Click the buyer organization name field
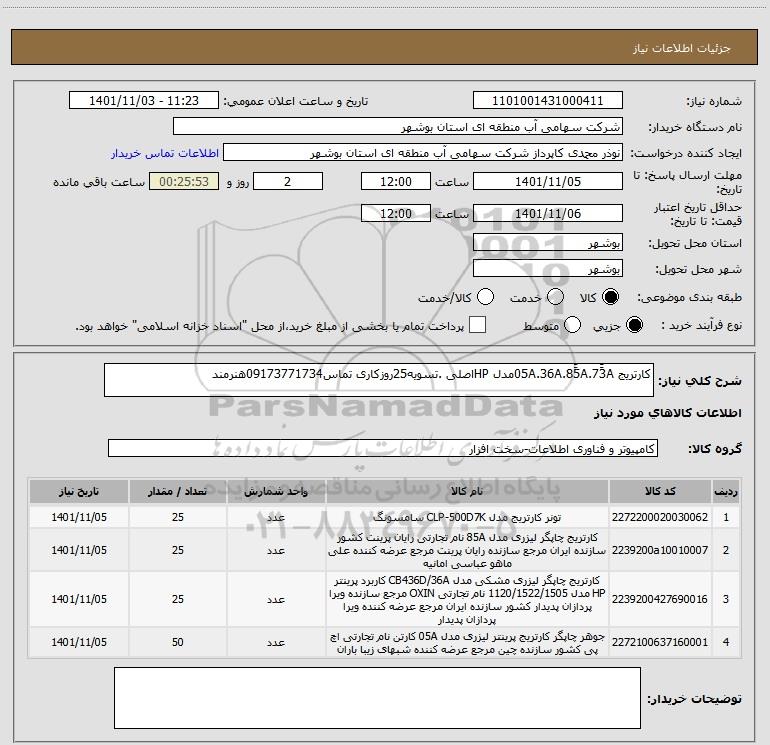The image size is (770, 745). coord(398,127)
